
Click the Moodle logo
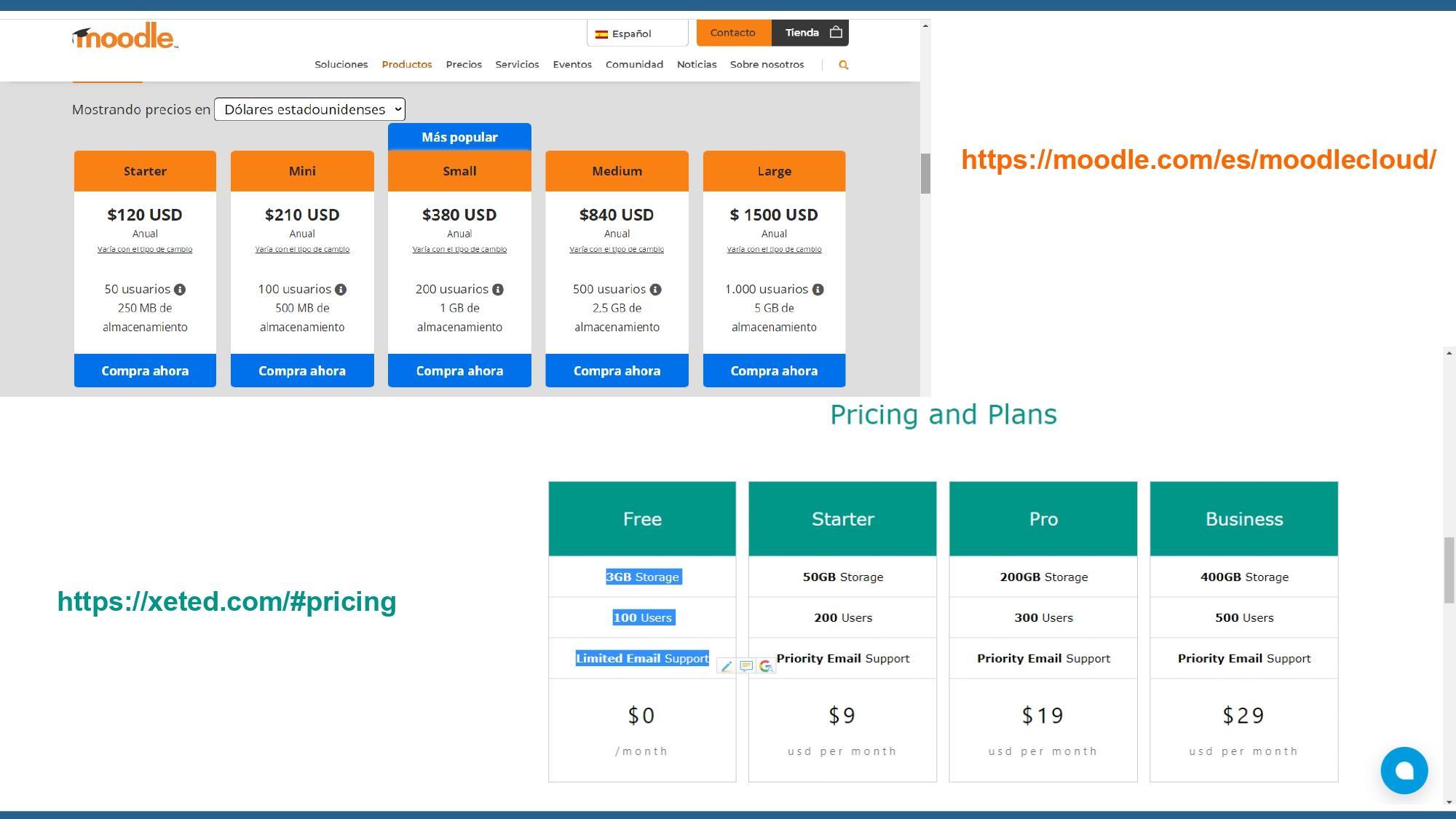point(125,36)
